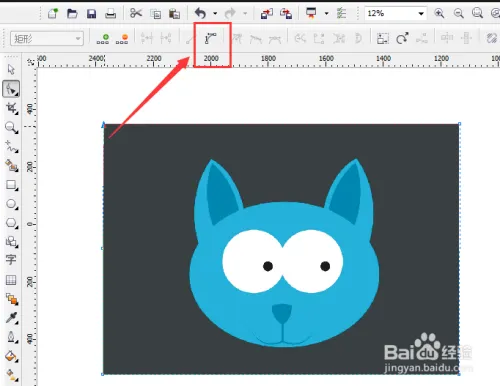Select the Pick tool arrow
The height and width of the screenshot is (386, 500).
tap(11, 69)
